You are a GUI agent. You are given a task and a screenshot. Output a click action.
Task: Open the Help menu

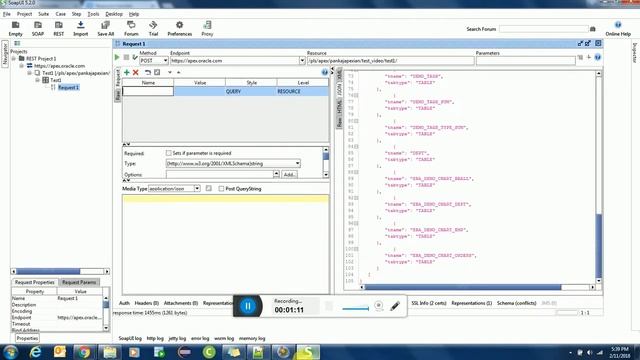[134, 14]
